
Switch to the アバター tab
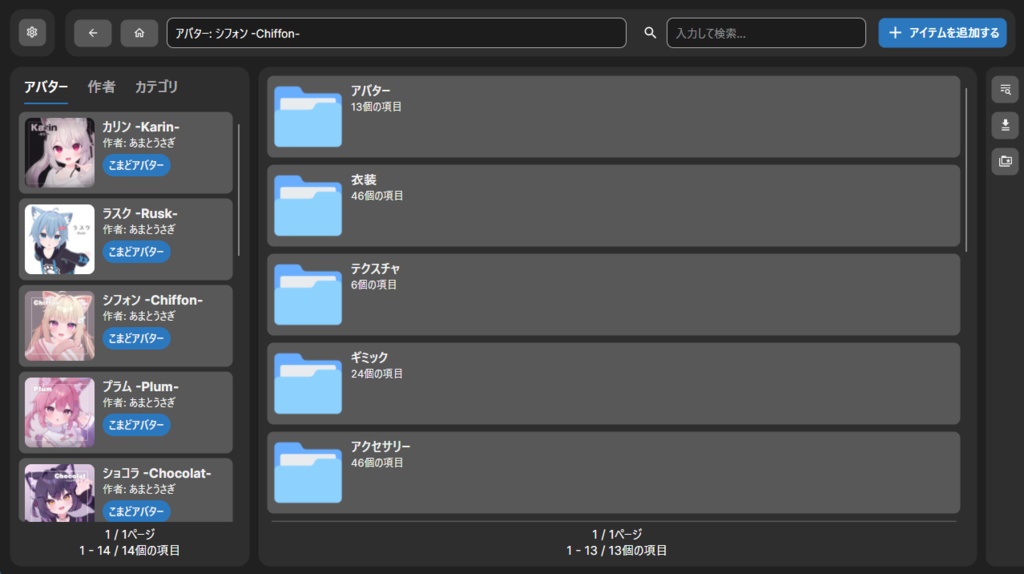[x=46, y=87]
